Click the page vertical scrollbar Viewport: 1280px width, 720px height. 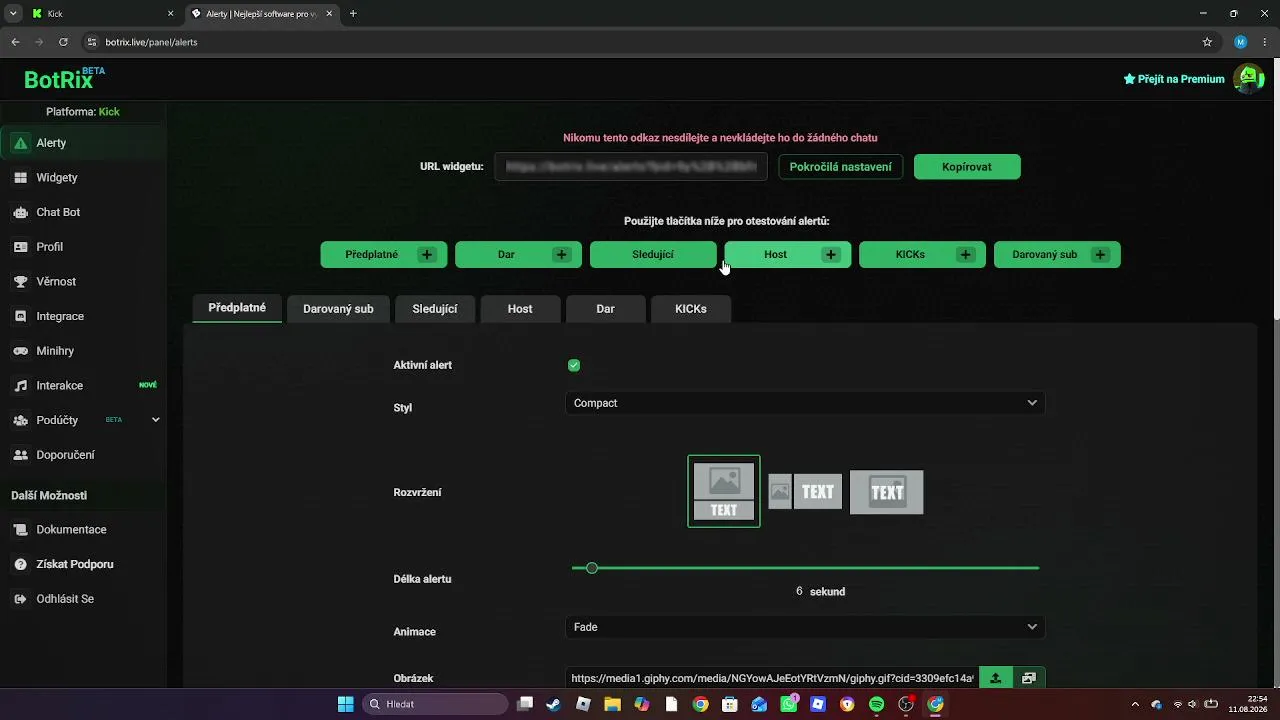tap(1276, 190)
